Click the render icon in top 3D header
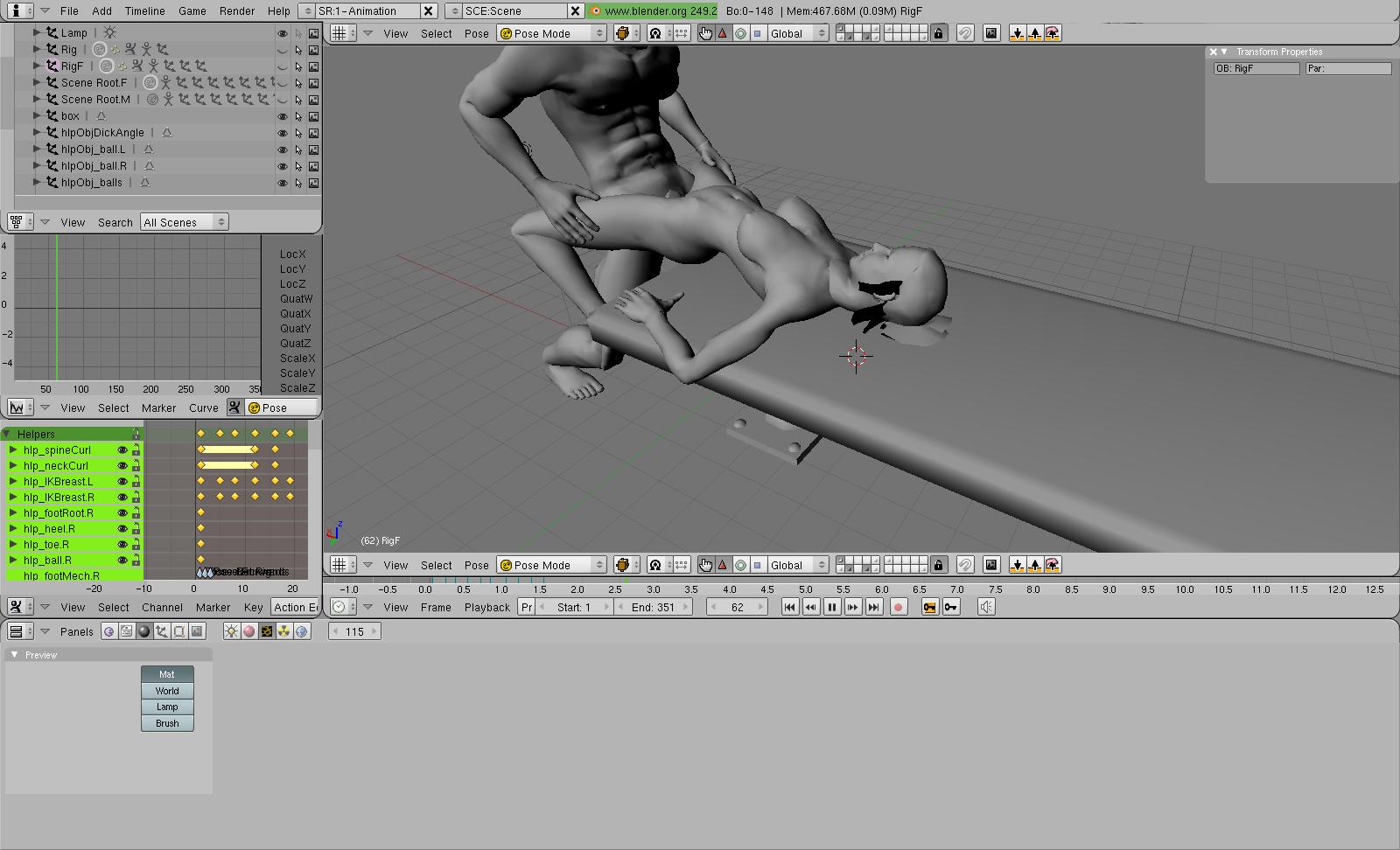 click(x=990, y=33)
